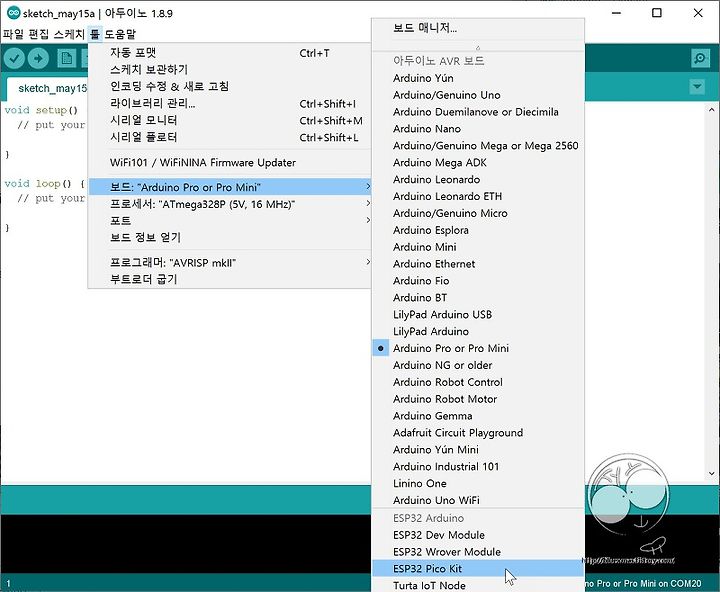Select Arduino Gemma board
The width and height of the screenshot is (720, 592).
point(478,416)
